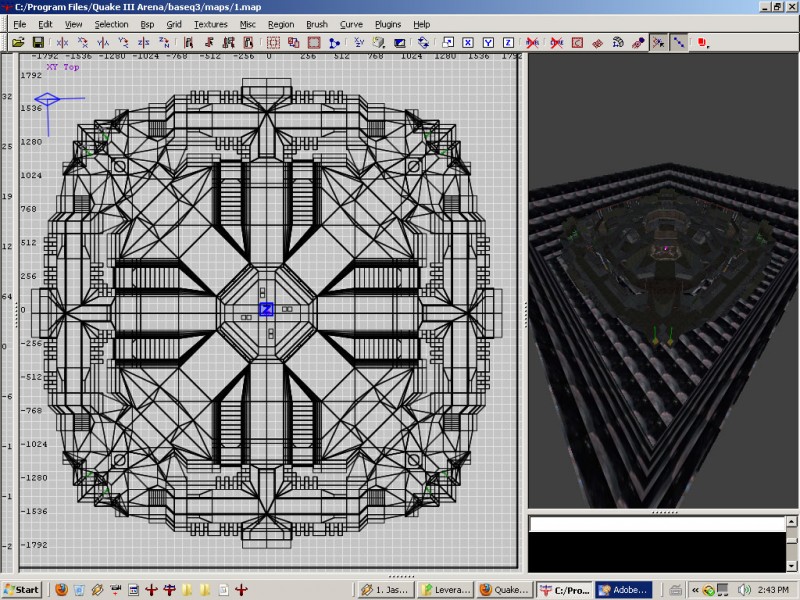
Task: Open the Bsp menu
Action: [x=147, y=24]
